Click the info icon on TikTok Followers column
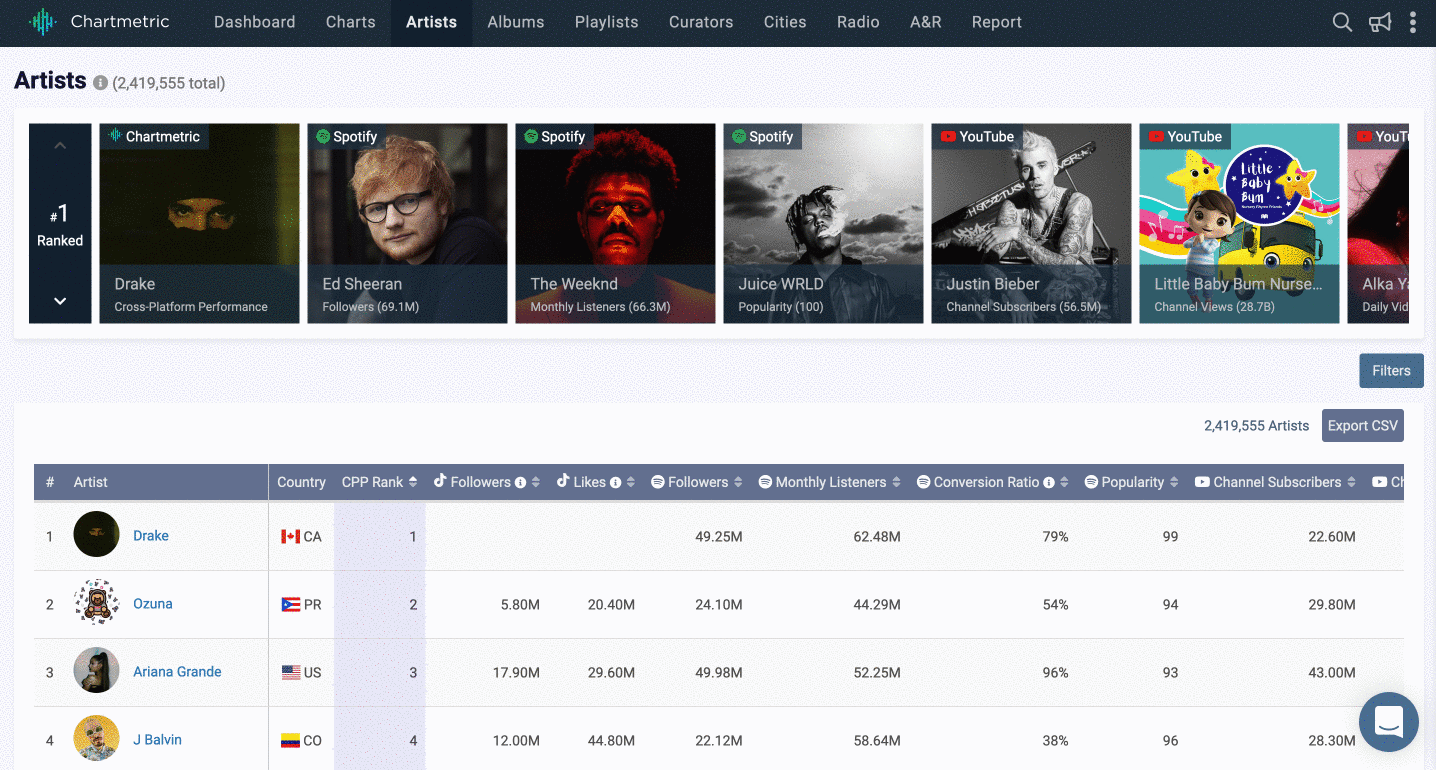 (520, 482)
